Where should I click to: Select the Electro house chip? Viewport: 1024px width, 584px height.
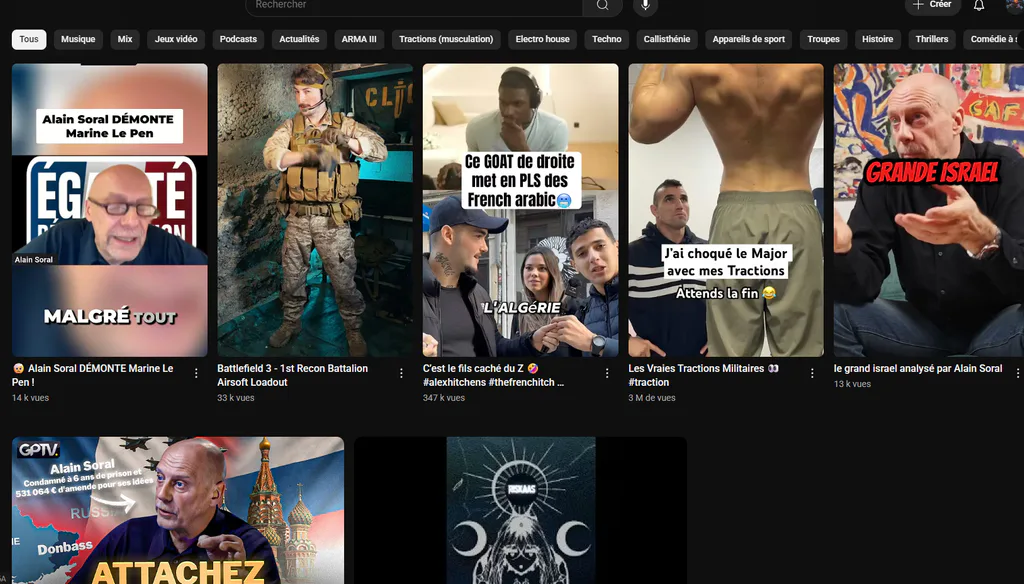click(x=542, y=39)
